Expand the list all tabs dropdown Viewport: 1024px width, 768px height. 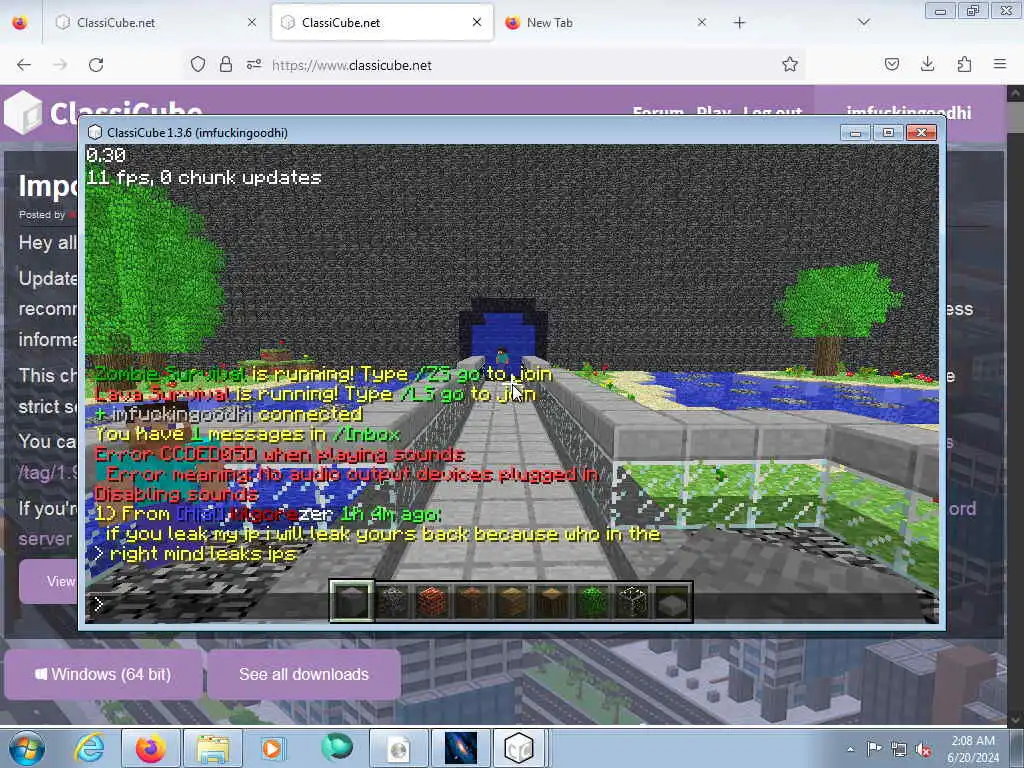tap(864, 22)
